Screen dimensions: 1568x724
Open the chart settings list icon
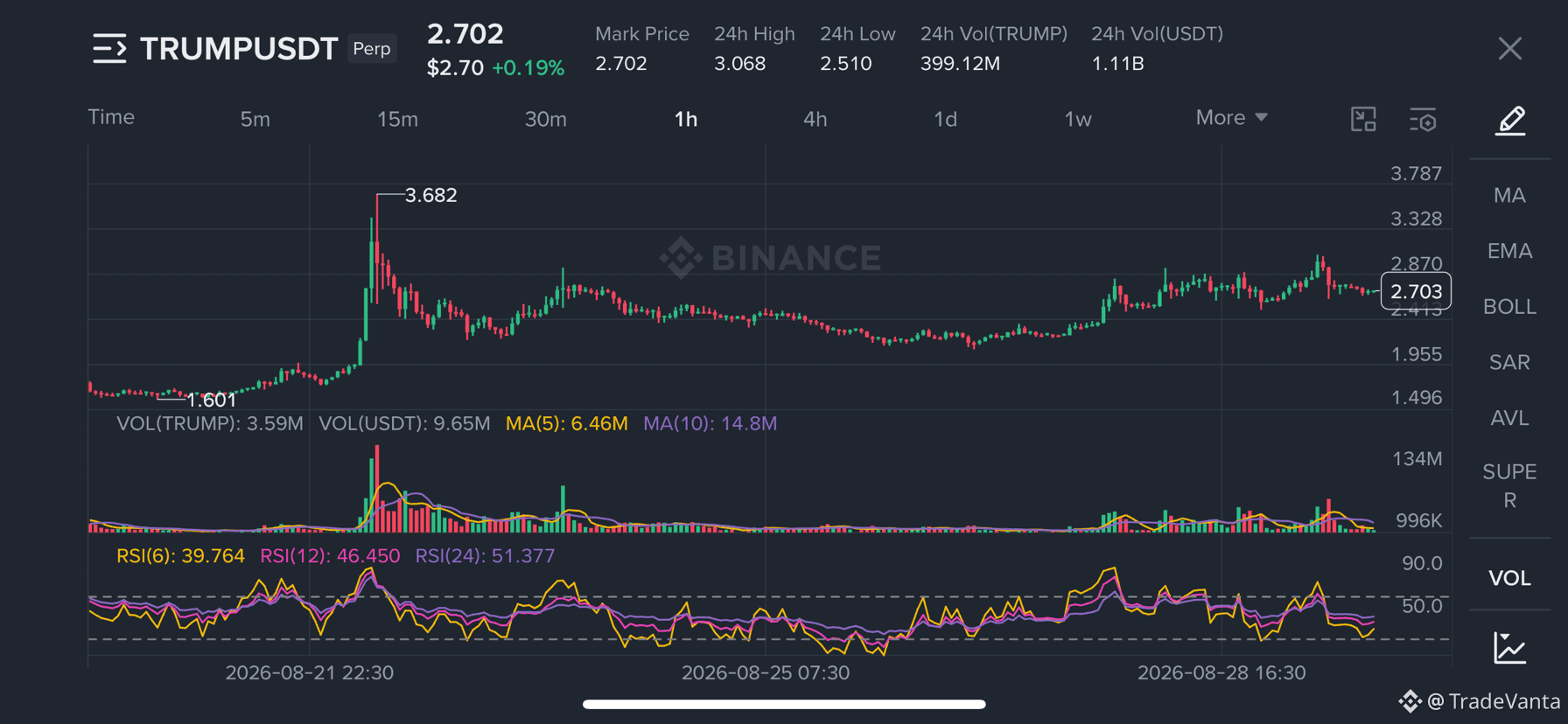click(1423, 120)
